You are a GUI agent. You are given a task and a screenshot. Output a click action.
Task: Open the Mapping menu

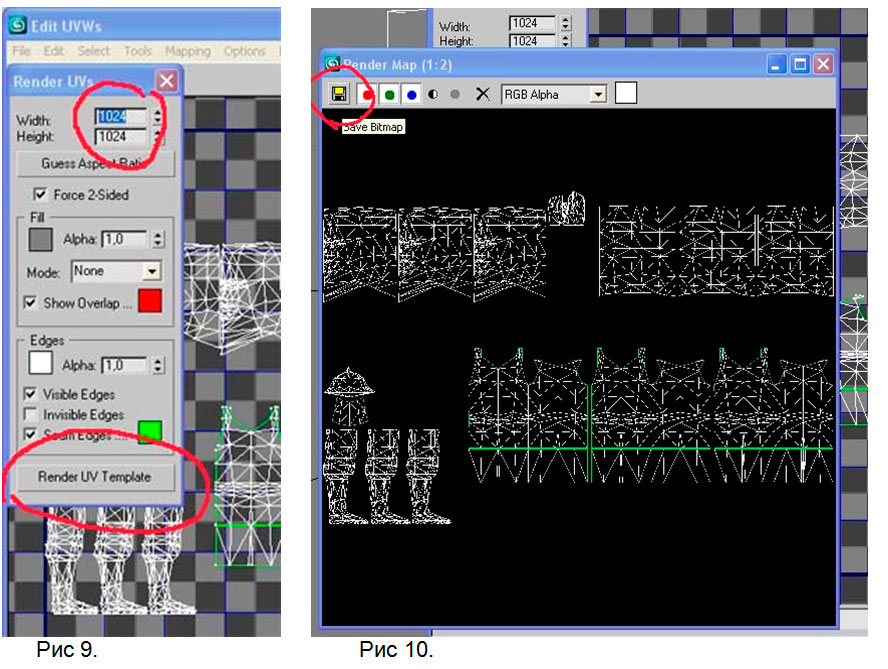pyautogui.click(x=187, y=51)
